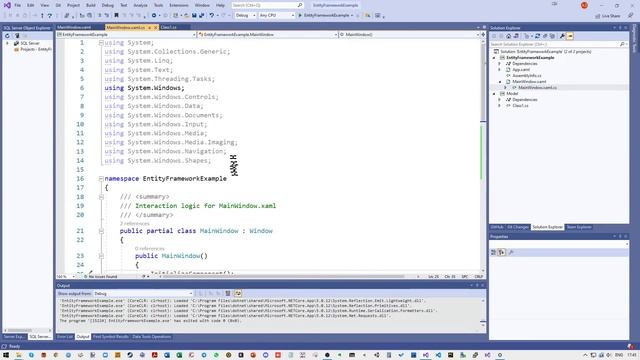Image resolution: width=640 pixels, height=360 pixels.
Task: Click the Categorized icon in Properties panel
Action: point(493,253)
